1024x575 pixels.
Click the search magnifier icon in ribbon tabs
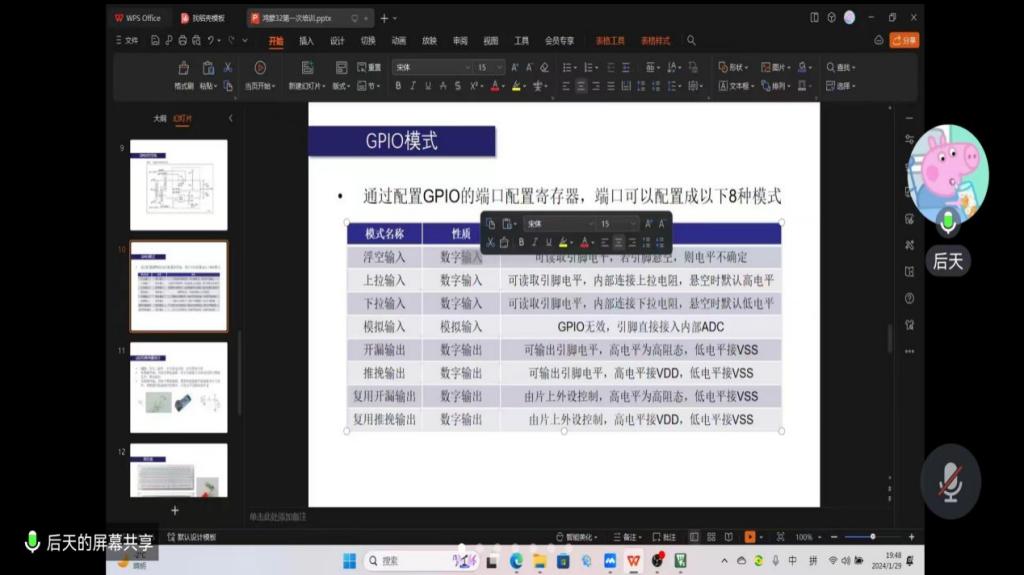click(x=691, y=41)
